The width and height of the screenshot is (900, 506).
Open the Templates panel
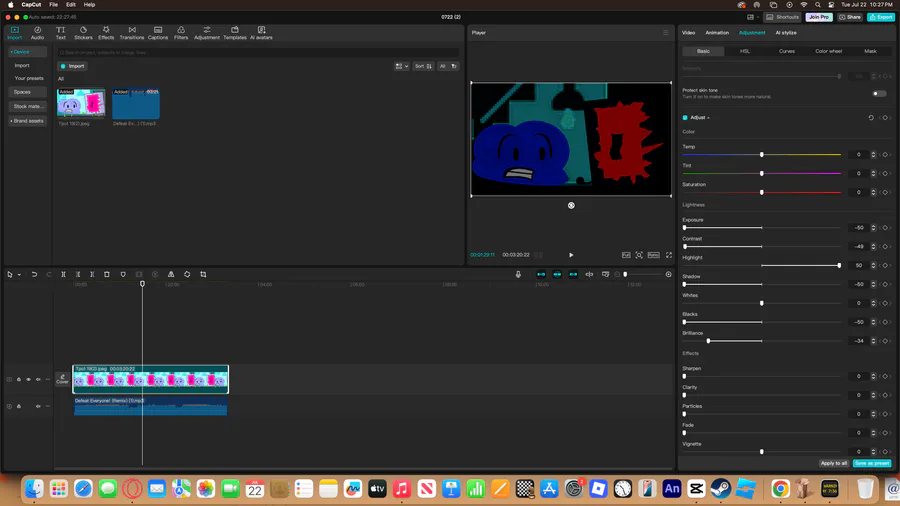click(x=235, y=33)
